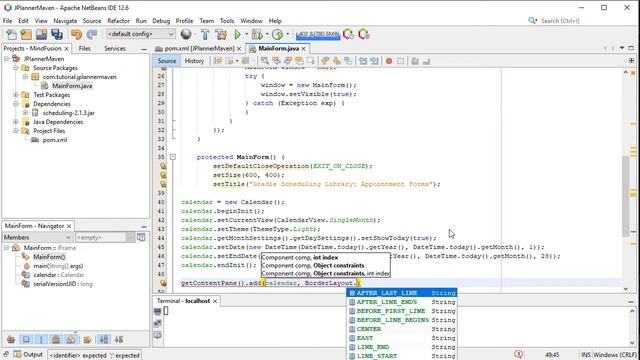The image size is (640, 360).
Task: Select MainForm.java in project tree
Action: pyautogui.click(x=72, y=86)
